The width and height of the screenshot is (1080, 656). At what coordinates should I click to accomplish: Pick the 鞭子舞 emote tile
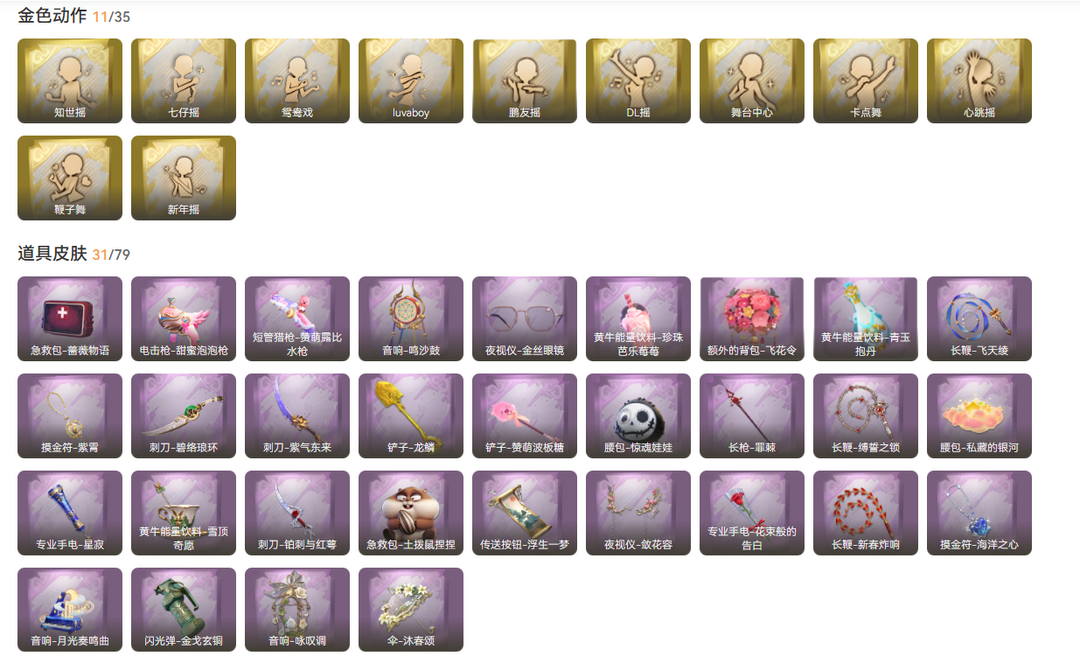(70, 178)
